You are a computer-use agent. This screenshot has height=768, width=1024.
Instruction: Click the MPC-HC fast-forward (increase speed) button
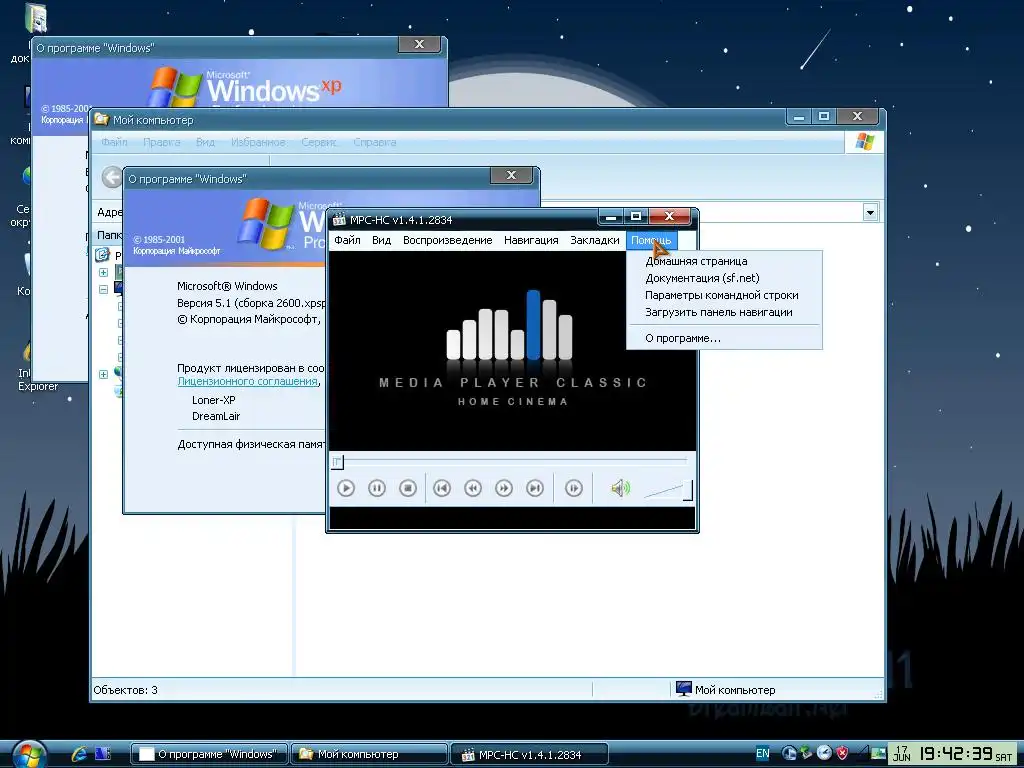[504, 488]
